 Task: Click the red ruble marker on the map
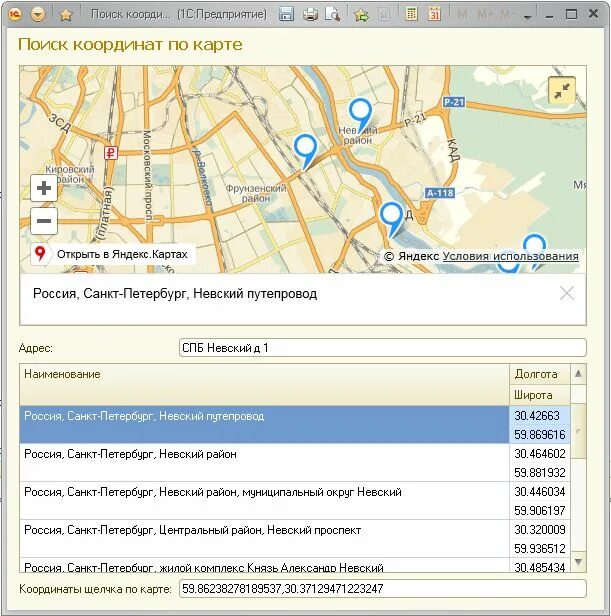tap(111, 153)
